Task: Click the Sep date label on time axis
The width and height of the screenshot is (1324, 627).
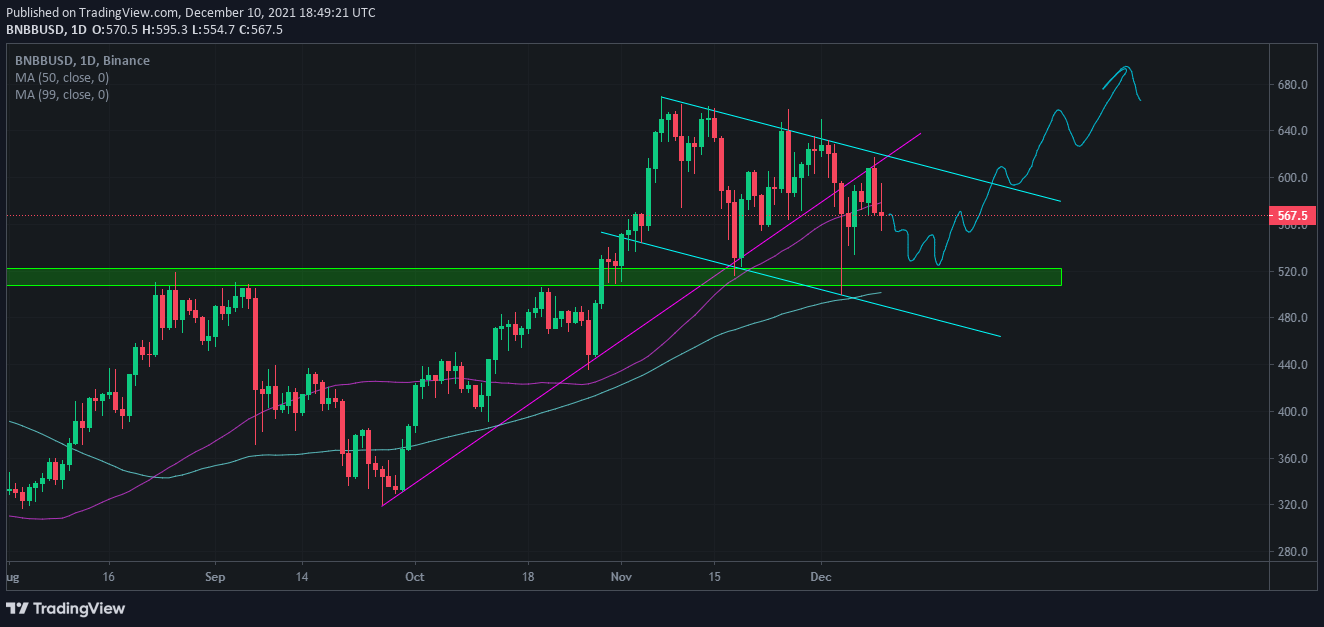Action: (x=216, y=577)
